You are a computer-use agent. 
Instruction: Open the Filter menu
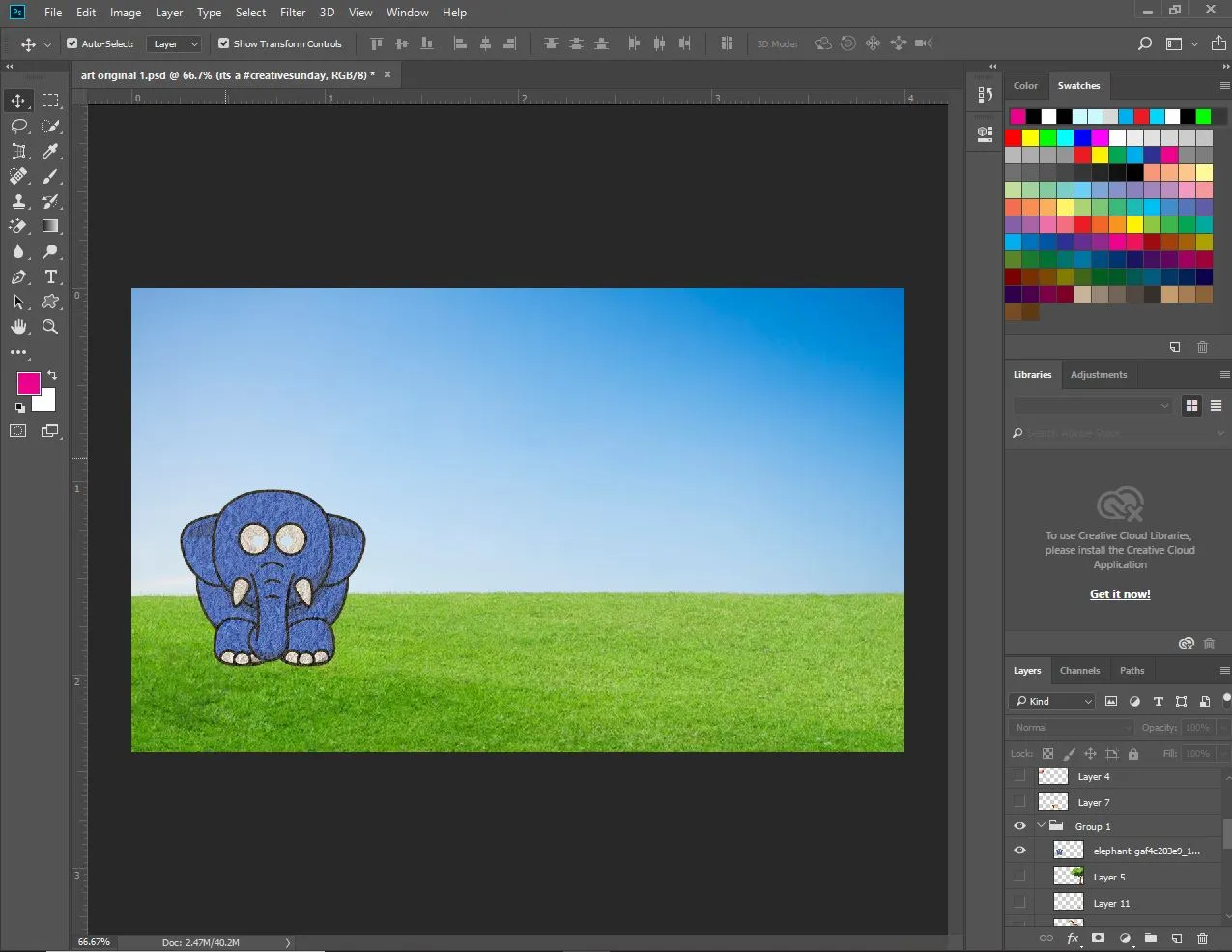[293, 13]
